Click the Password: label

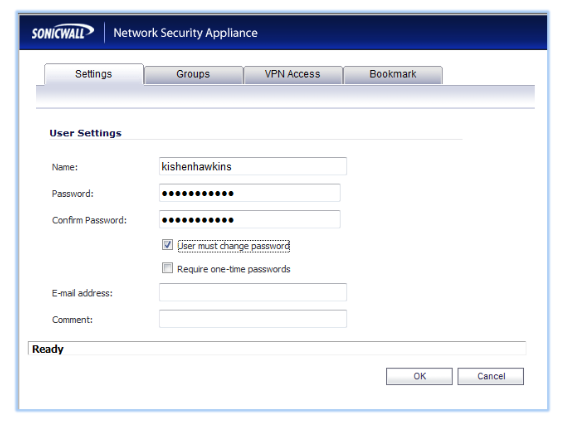click(73, 194)
